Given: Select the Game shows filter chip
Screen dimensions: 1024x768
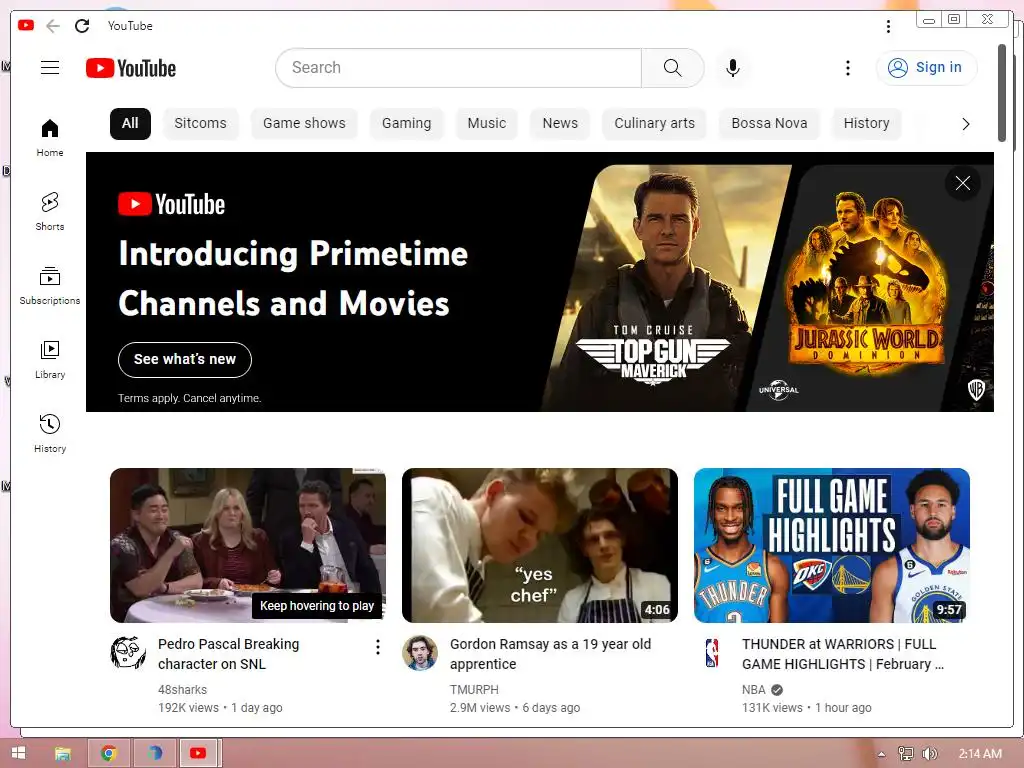Looking at the screenshot, I should coord(304,123).
